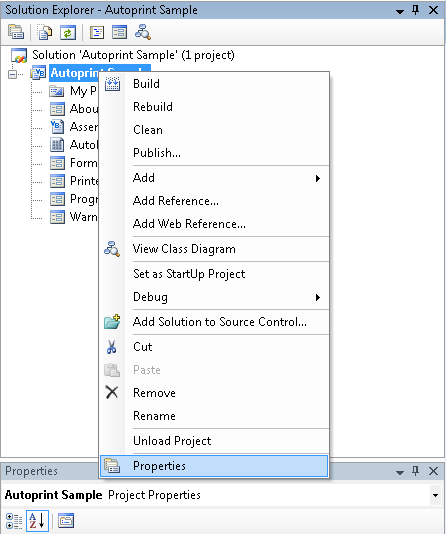This screenshot has height=534, width=446.
Task: Toggle Alphabetical sort in Properties panel
Action: pos(37,521)
